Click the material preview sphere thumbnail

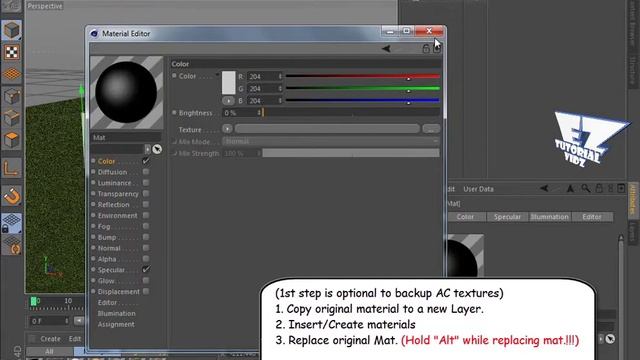pos(127,93)
